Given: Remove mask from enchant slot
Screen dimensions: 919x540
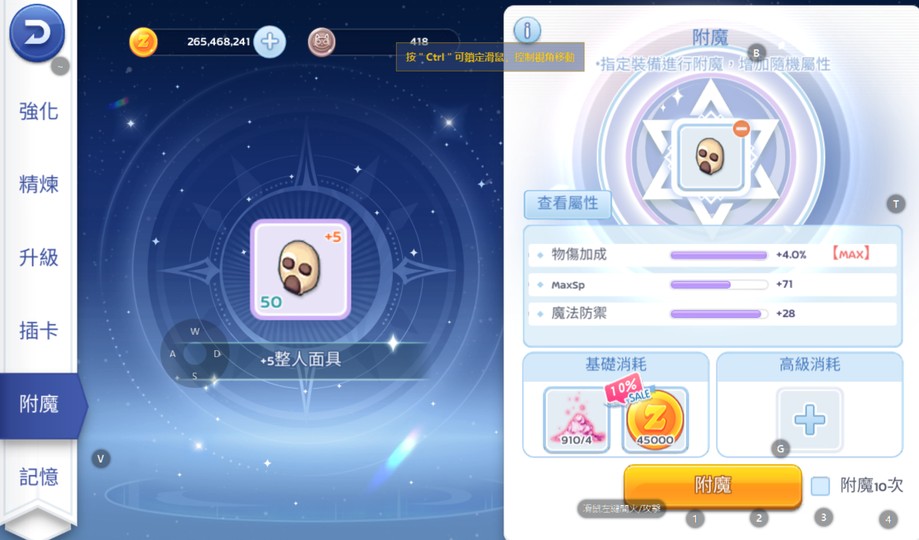Looking at the screenshot, I should pyautogui.click(x=741, y=128).
